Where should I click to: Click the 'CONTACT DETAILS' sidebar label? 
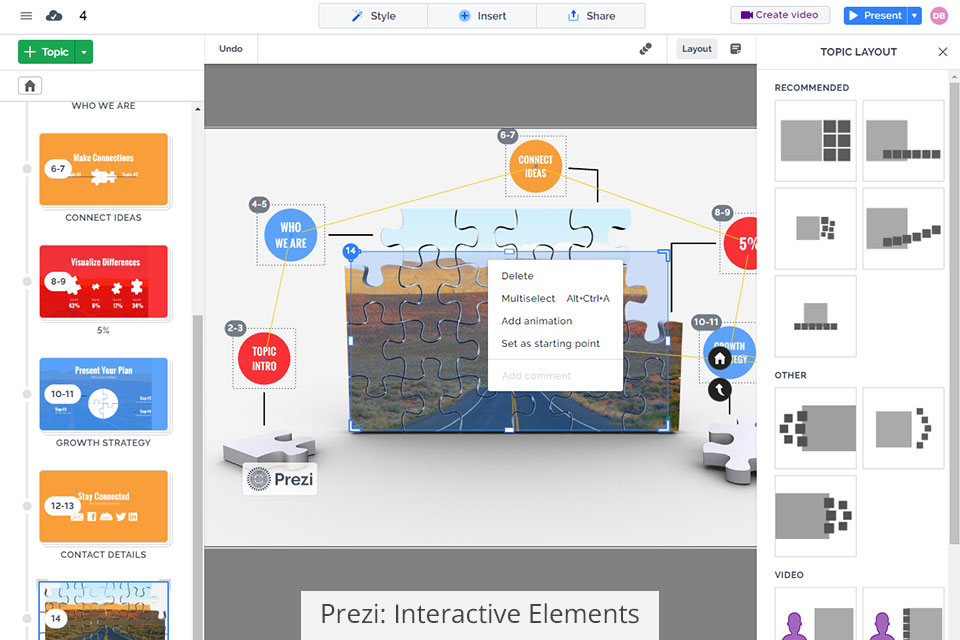coord(103,555)
